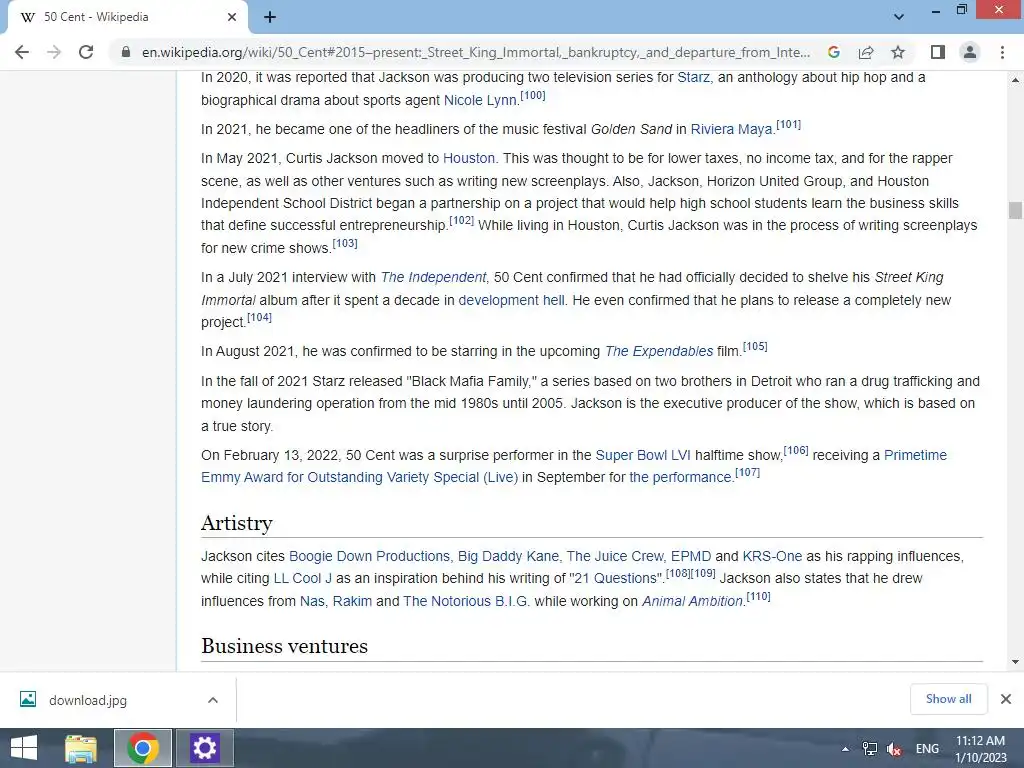Open the settings gear taskbar app

point(204,748)
